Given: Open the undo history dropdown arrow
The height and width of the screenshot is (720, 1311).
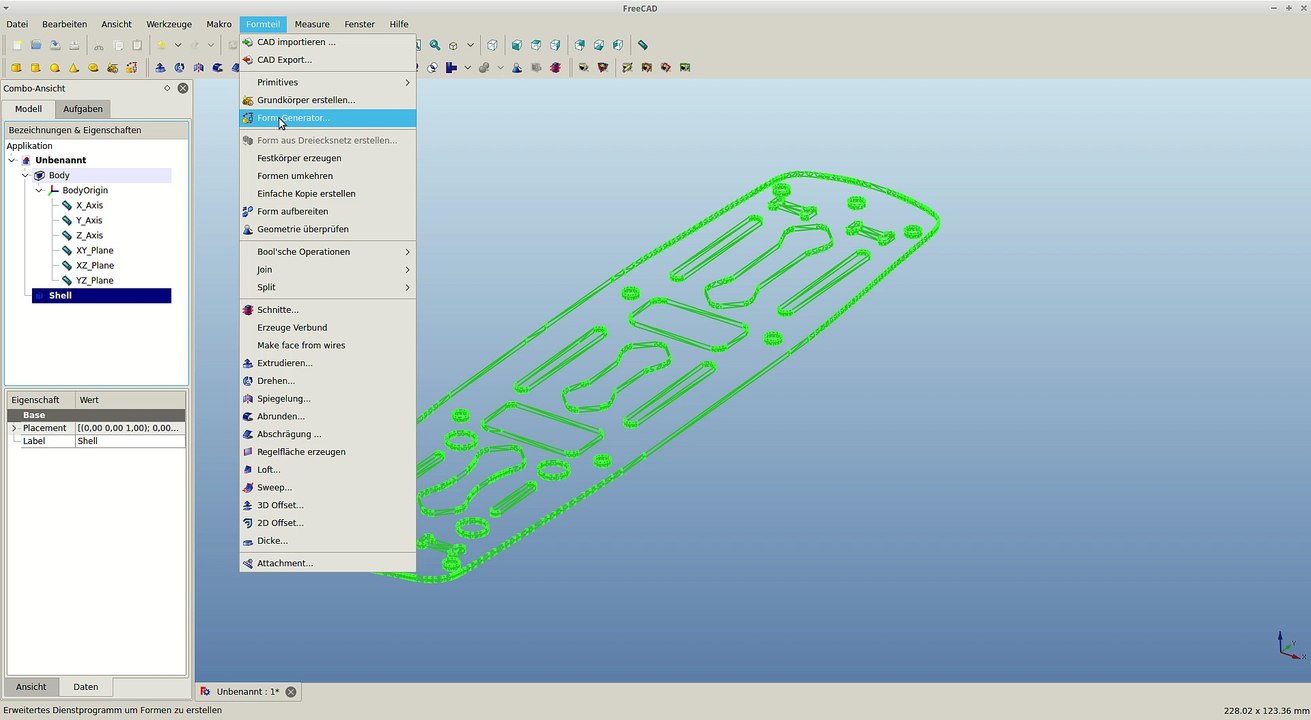Looking at the screenshot, I should pos(178,45).
